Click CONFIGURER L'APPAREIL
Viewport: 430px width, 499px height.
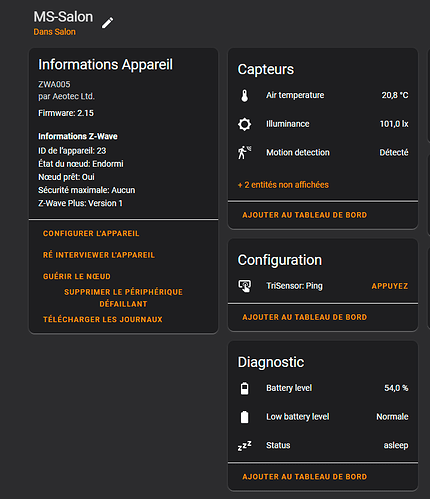pyautogui.click(x=91, y=233)
